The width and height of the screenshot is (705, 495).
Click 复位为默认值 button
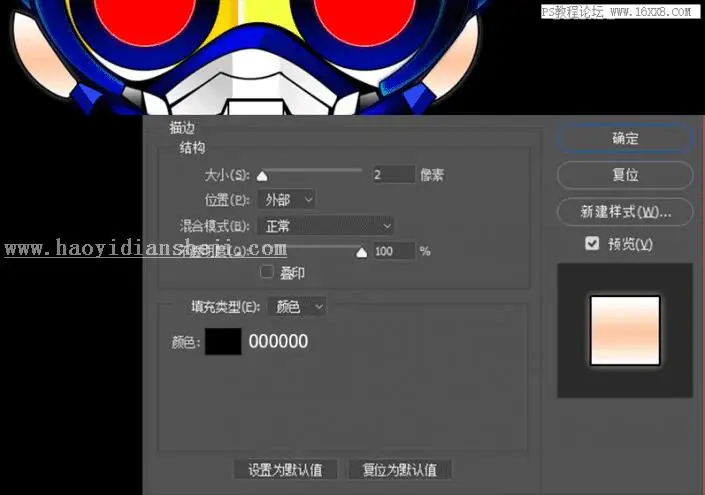tap(400, 470)
